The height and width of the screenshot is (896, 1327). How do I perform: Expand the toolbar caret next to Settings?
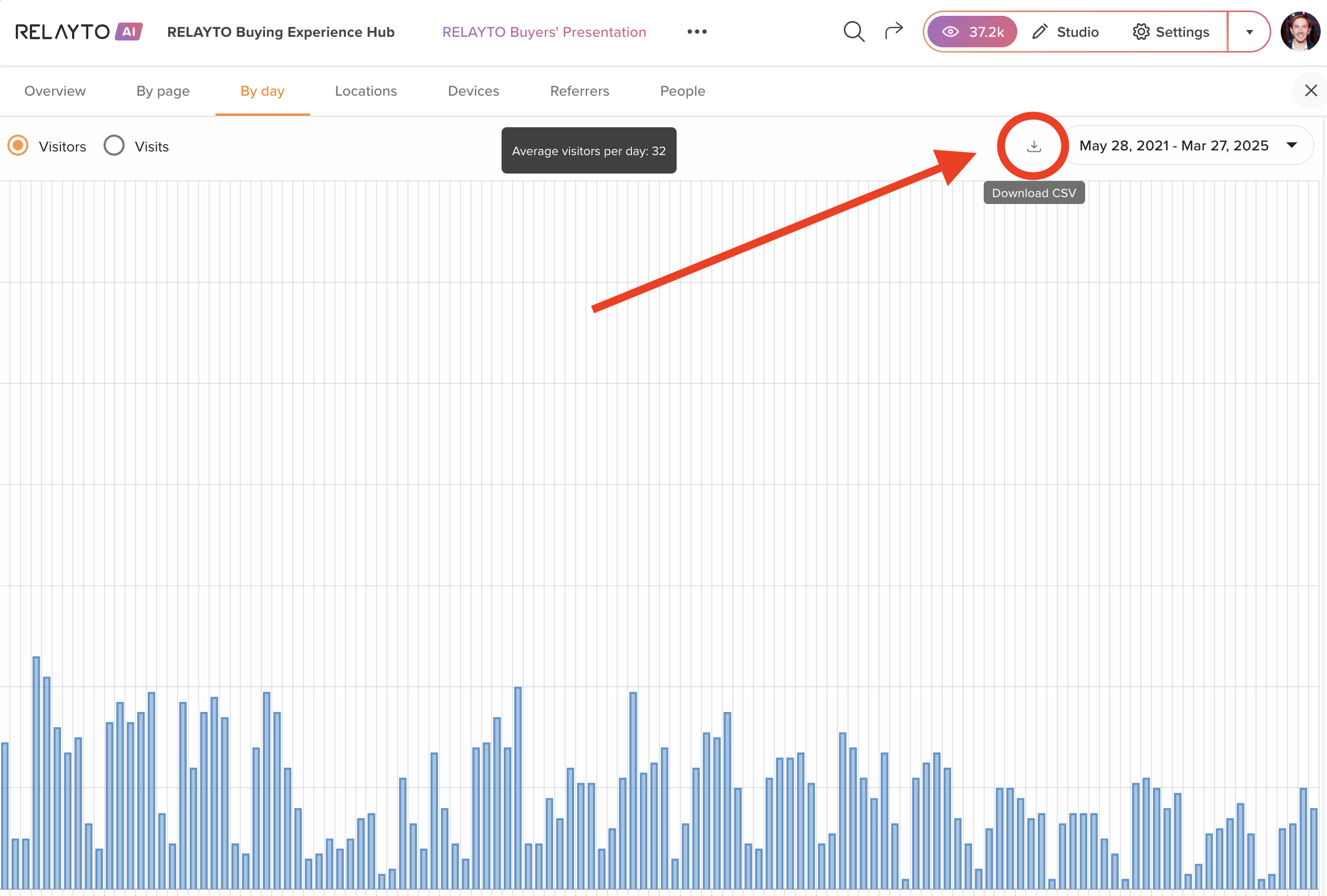point(1249,32)
